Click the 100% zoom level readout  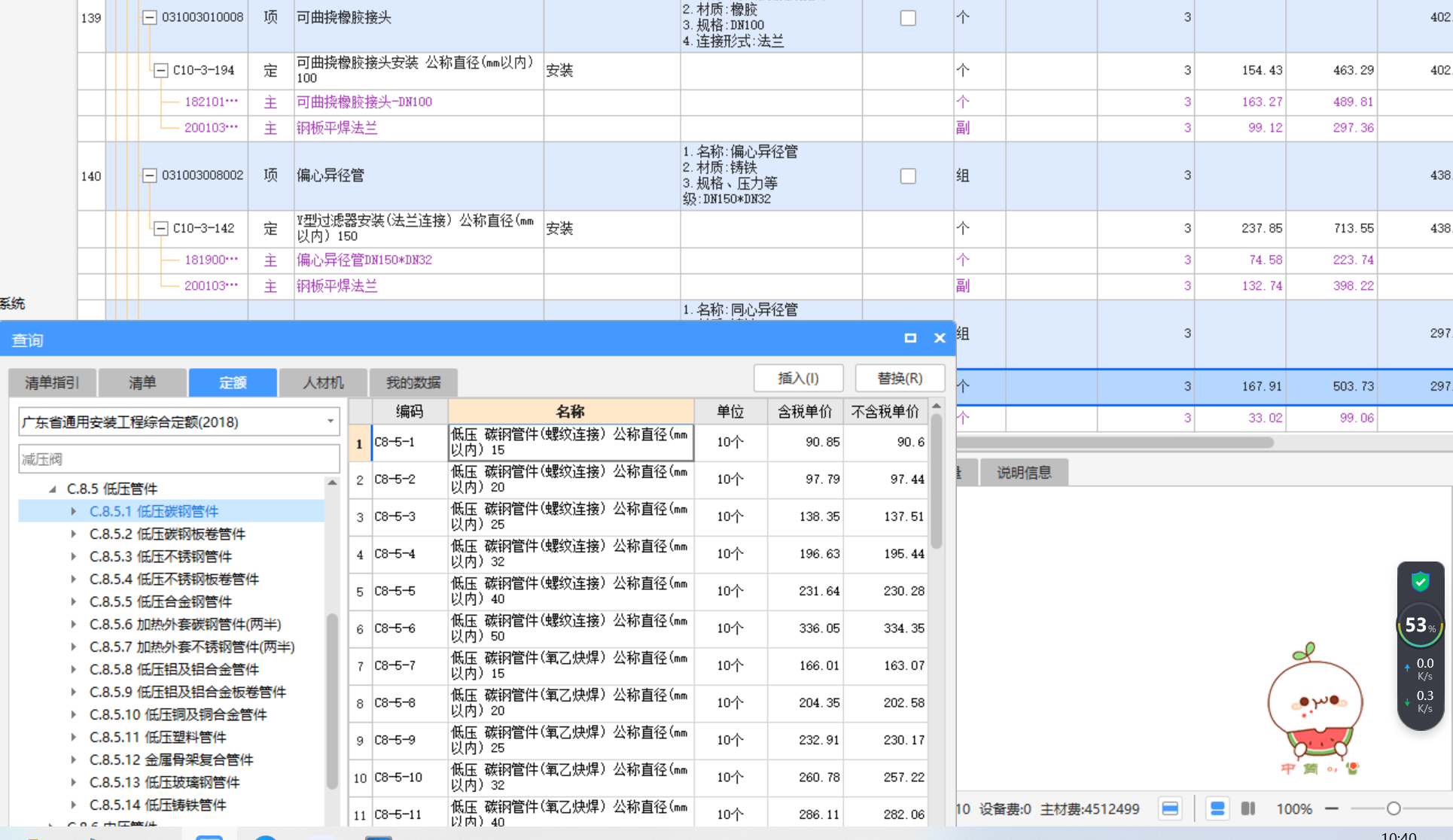[1294, 809]
